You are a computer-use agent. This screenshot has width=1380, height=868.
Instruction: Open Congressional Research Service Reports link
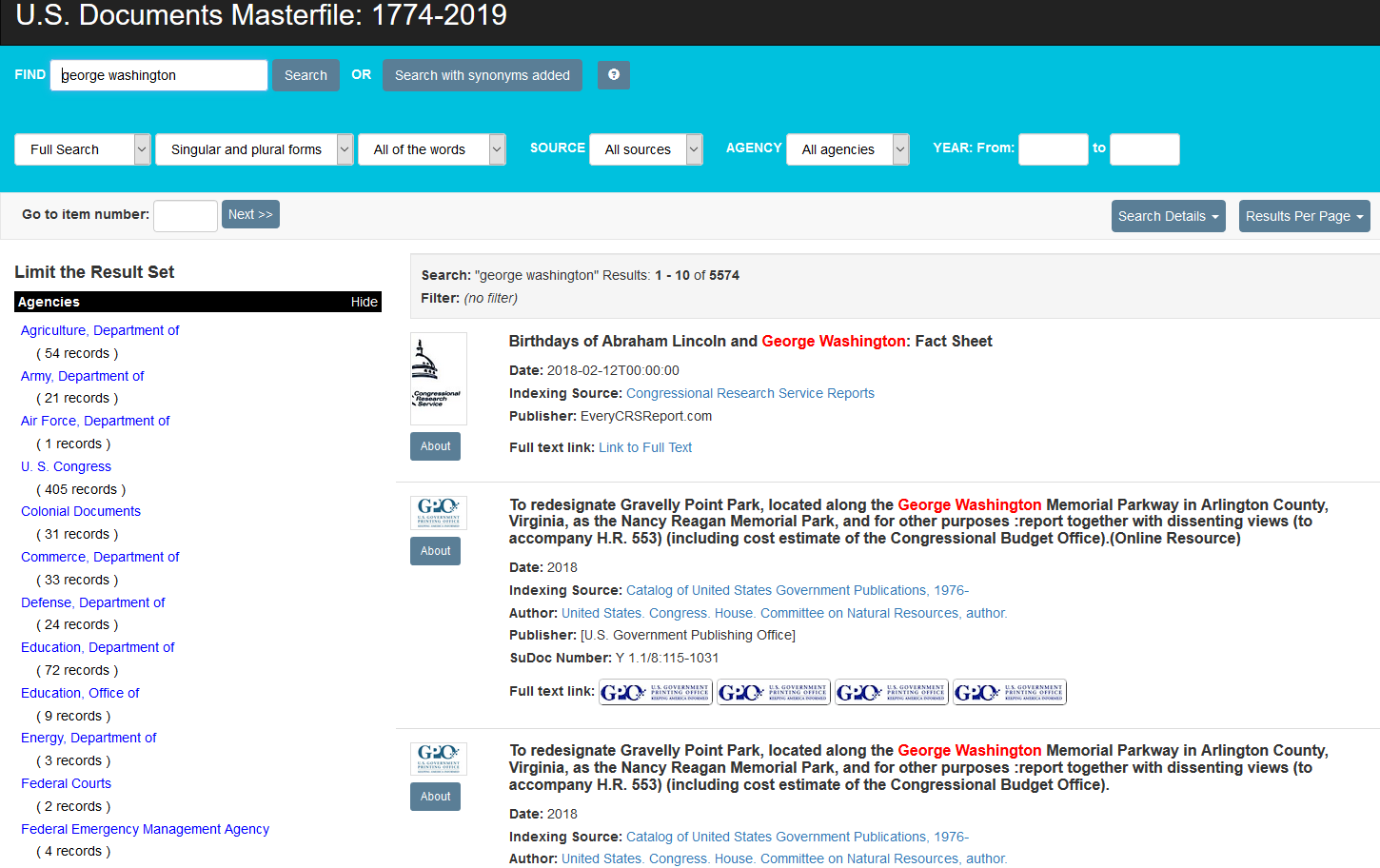750,393
